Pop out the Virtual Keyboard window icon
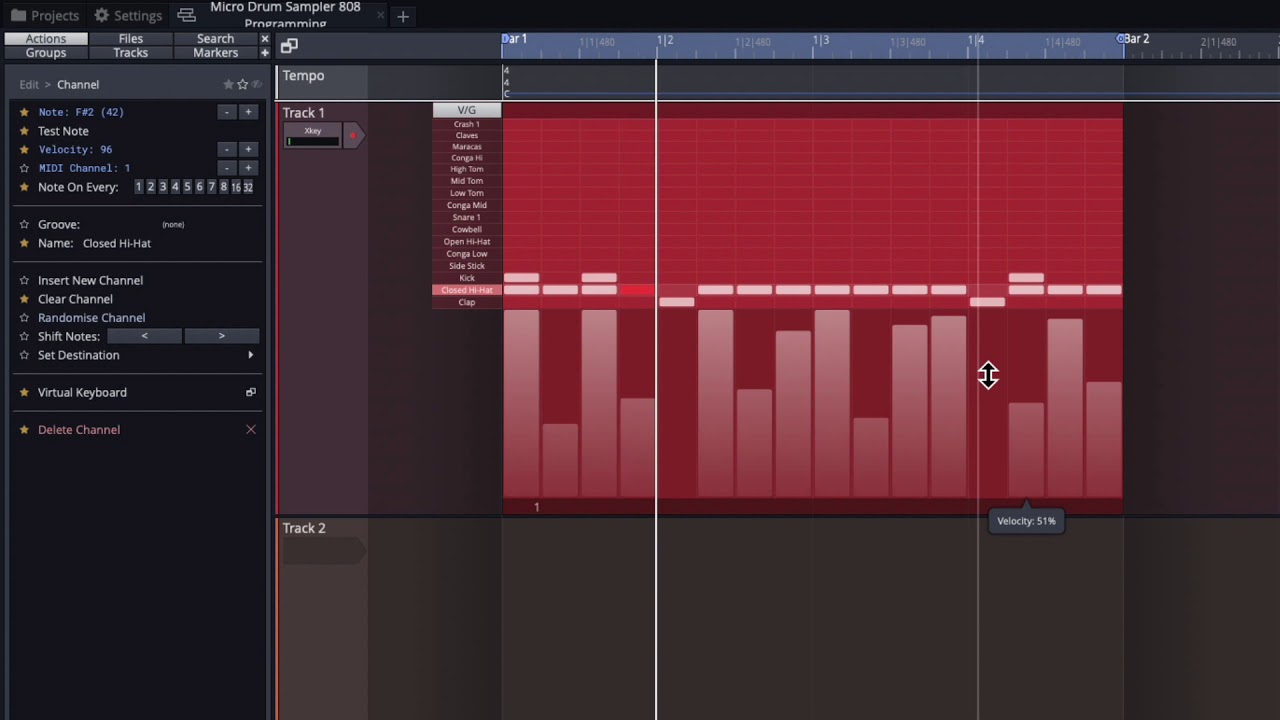1280x720 pixels. pyautogui.click(x=251, y=392)
